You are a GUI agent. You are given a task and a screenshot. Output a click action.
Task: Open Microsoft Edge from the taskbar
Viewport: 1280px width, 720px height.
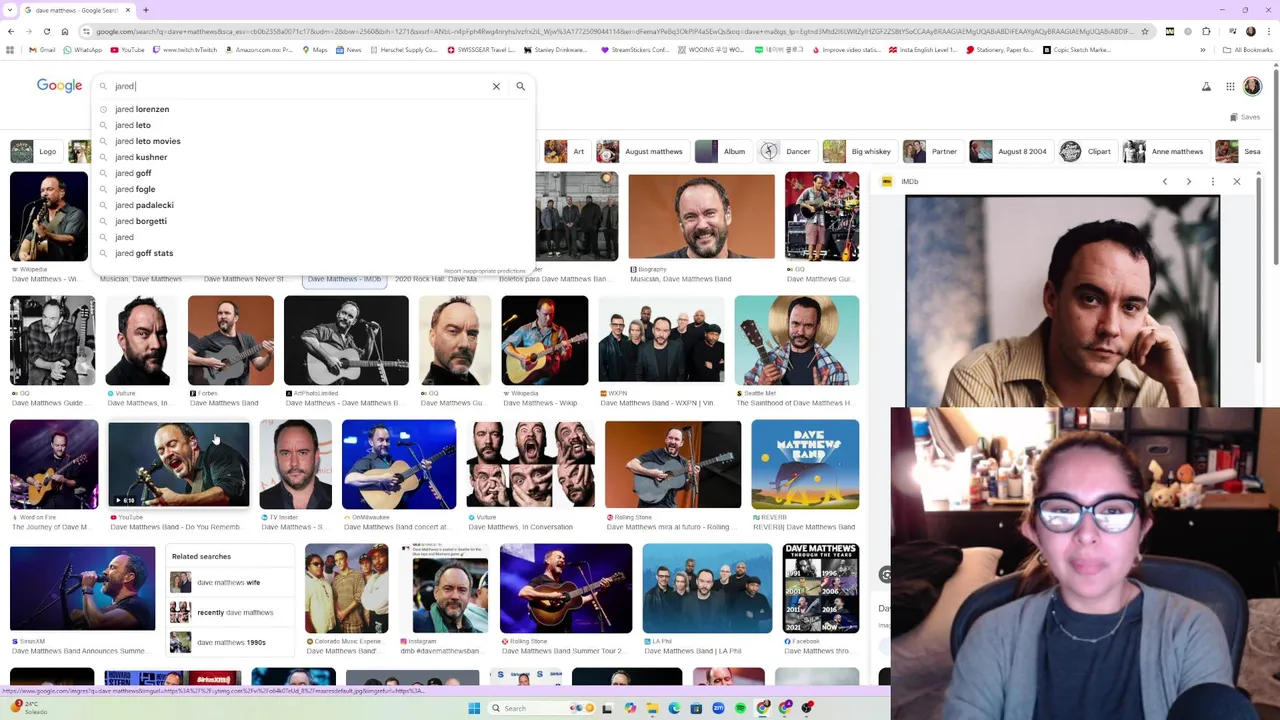tap(674, 708)
